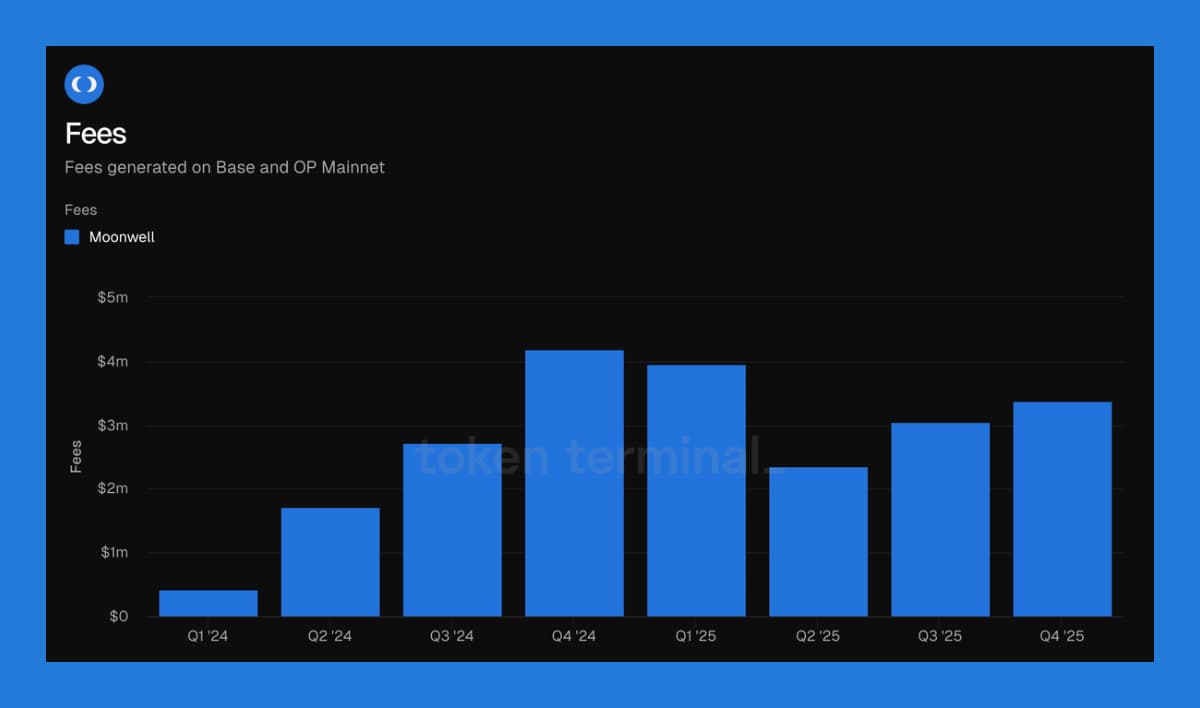Click the Q1 '25 x-axis label
1200x708 pixels.
coord(696,636)
